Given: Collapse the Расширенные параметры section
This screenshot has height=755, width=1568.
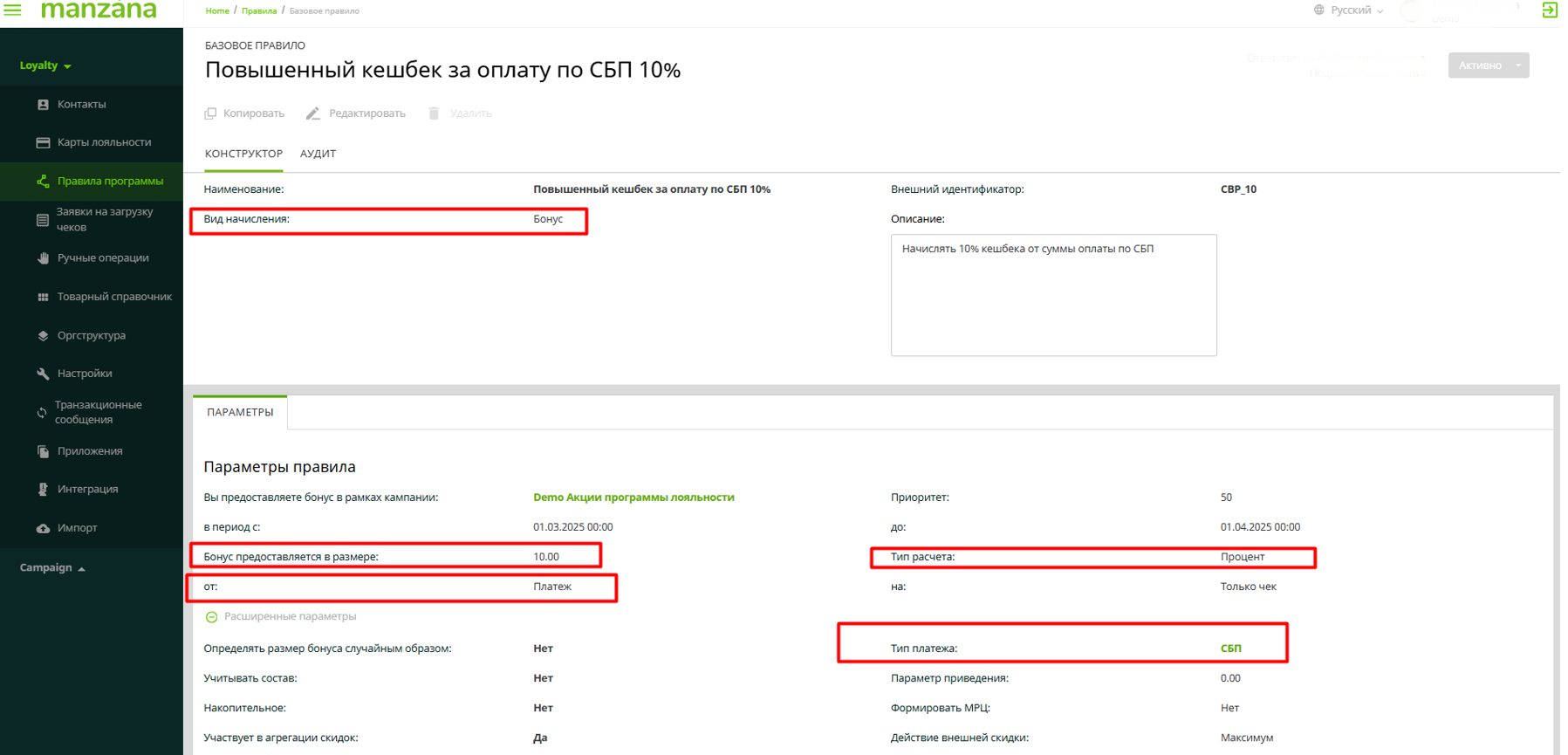Looking at the screenshot, I should [x=211, y=617].
